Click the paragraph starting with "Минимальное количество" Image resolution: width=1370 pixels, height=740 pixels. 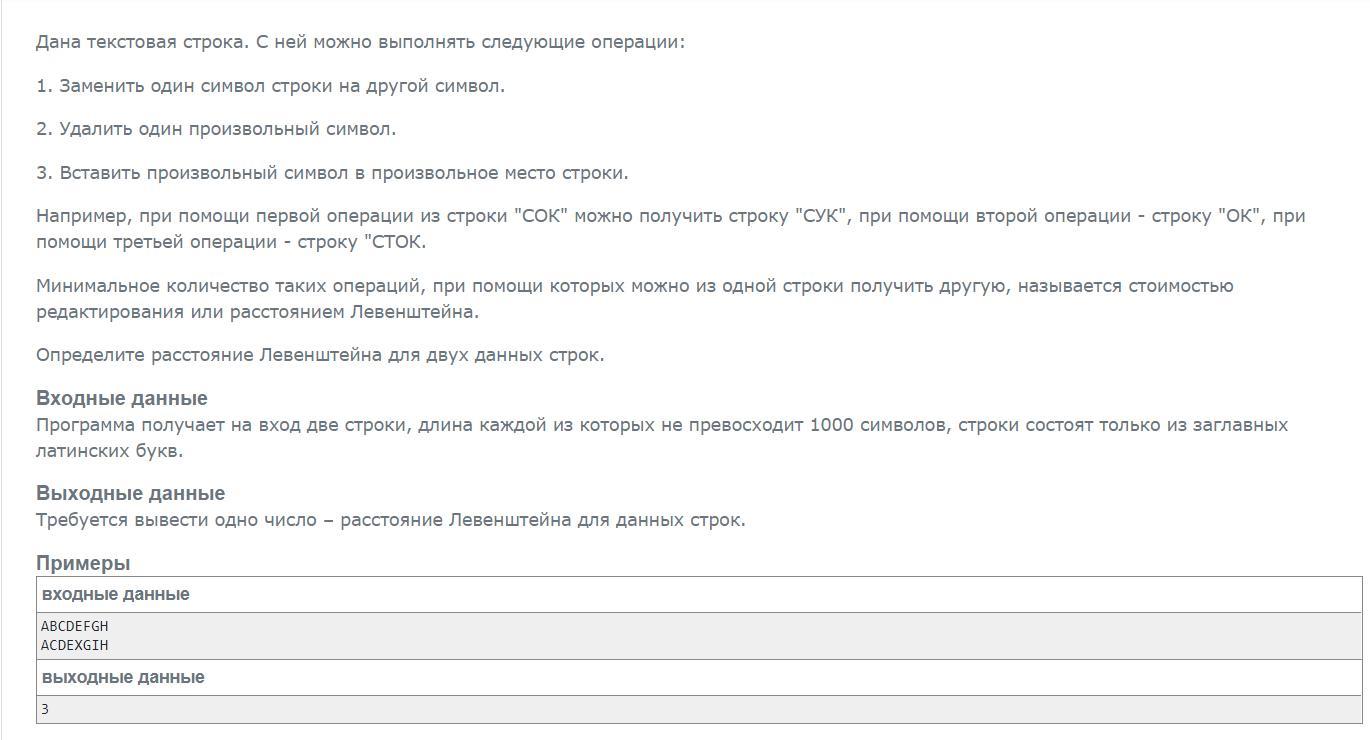tap(634, 286)
